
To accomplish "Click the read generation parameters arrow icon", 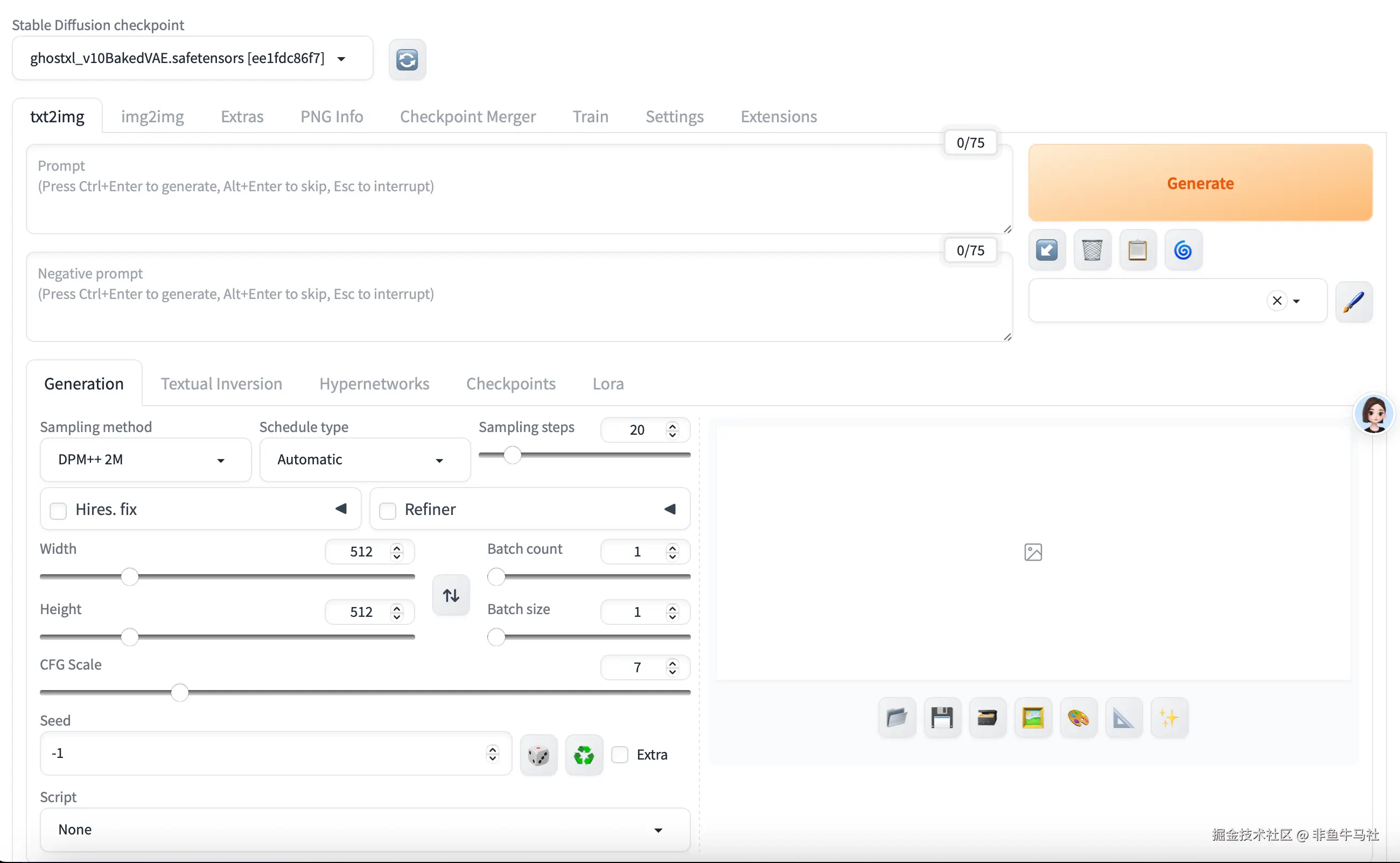I will point(1046,250).
